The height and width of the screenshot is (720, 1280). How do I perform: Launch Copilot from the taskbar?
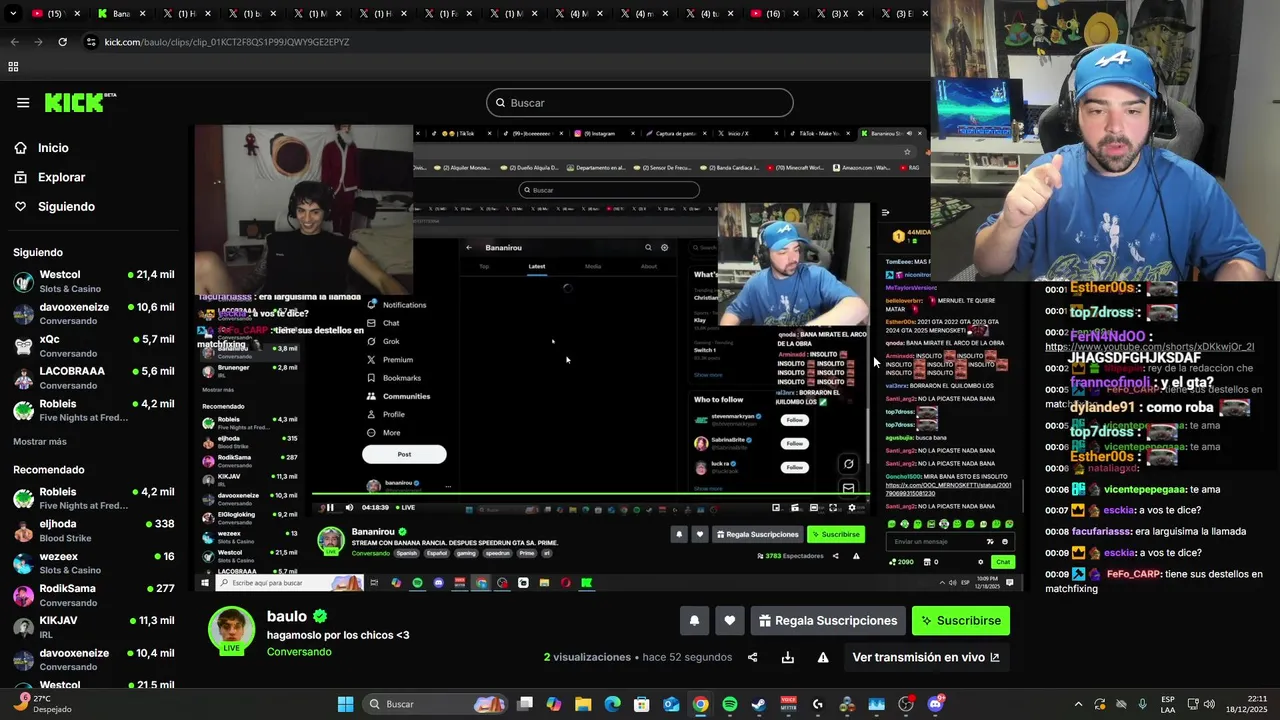[x=554, y=704]
